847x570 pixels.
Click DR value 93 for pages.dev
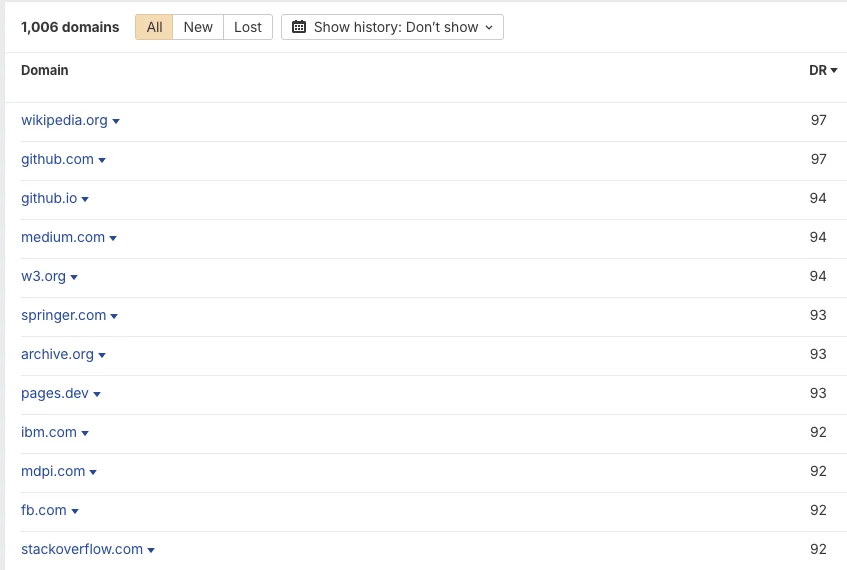pyautogui.click(x=818, y=393)
